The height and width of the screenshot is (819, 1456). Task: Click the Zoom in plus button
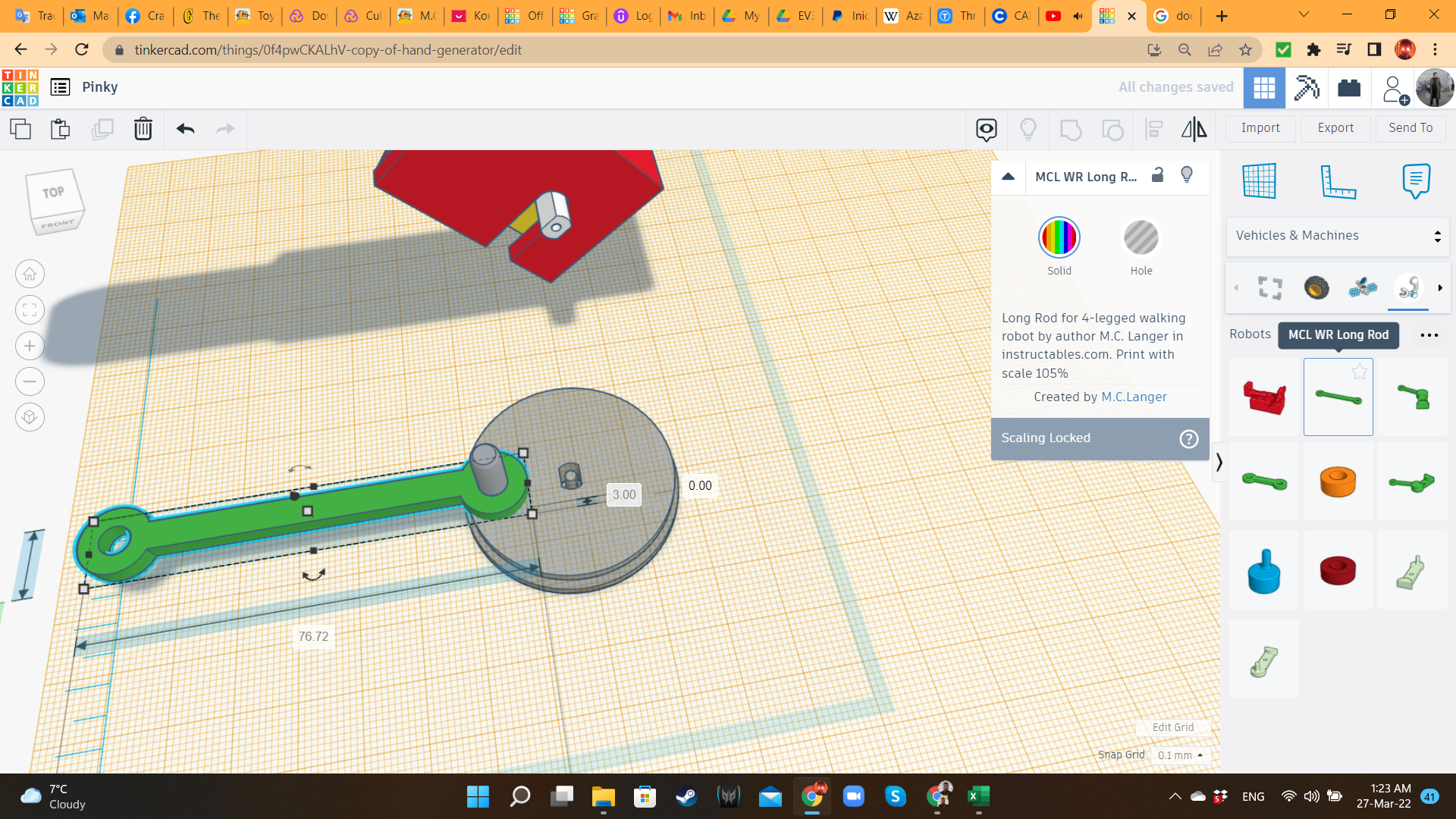30,346
